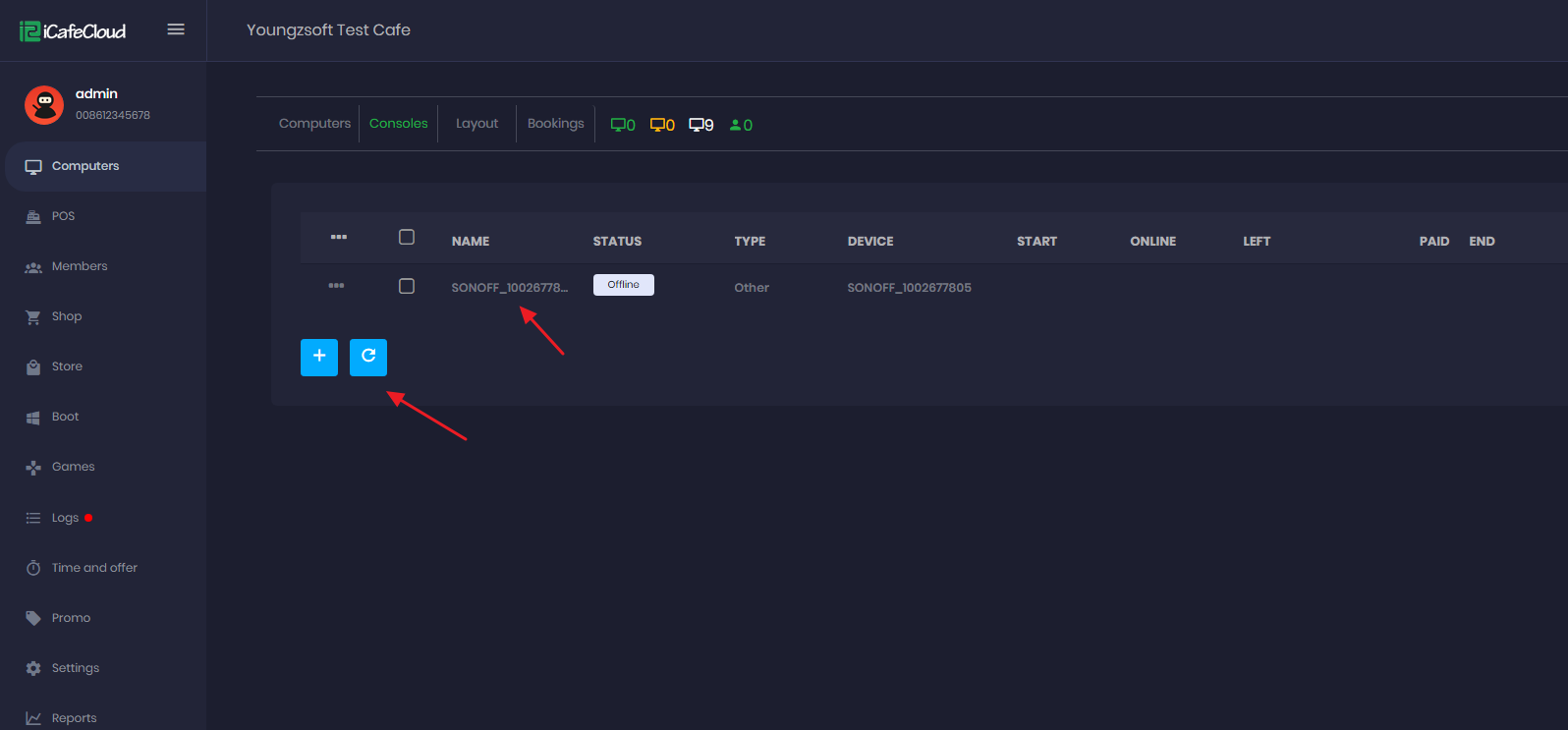Click the blue refresh consoles button
This screenshot has height=730, width=1568.
(367, 357)
